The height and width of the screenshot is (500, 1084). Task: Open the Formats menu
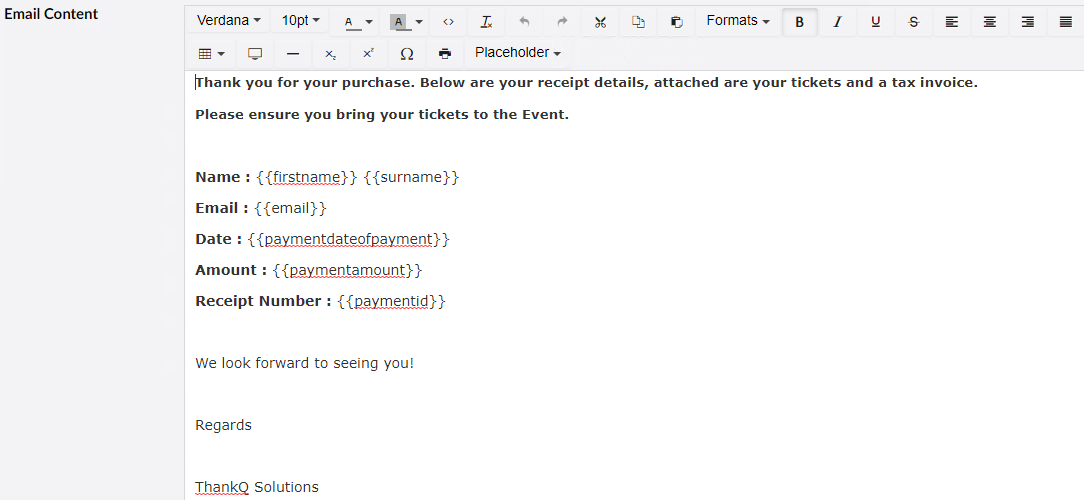pos(738,21)
